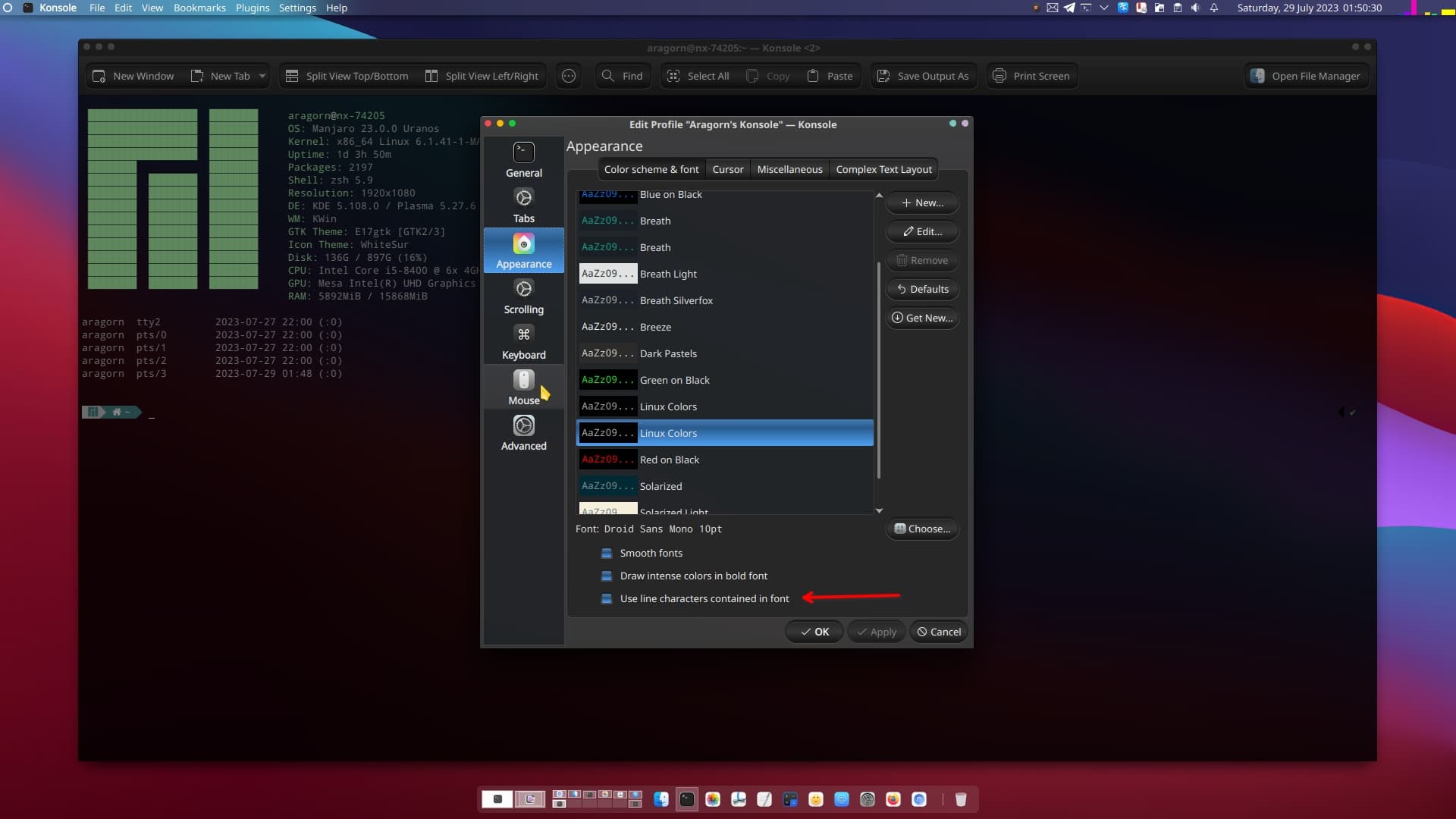Confirm dialog with OK button
Image resolution: width=1456 pixels, height=819 pixels.
814,632
